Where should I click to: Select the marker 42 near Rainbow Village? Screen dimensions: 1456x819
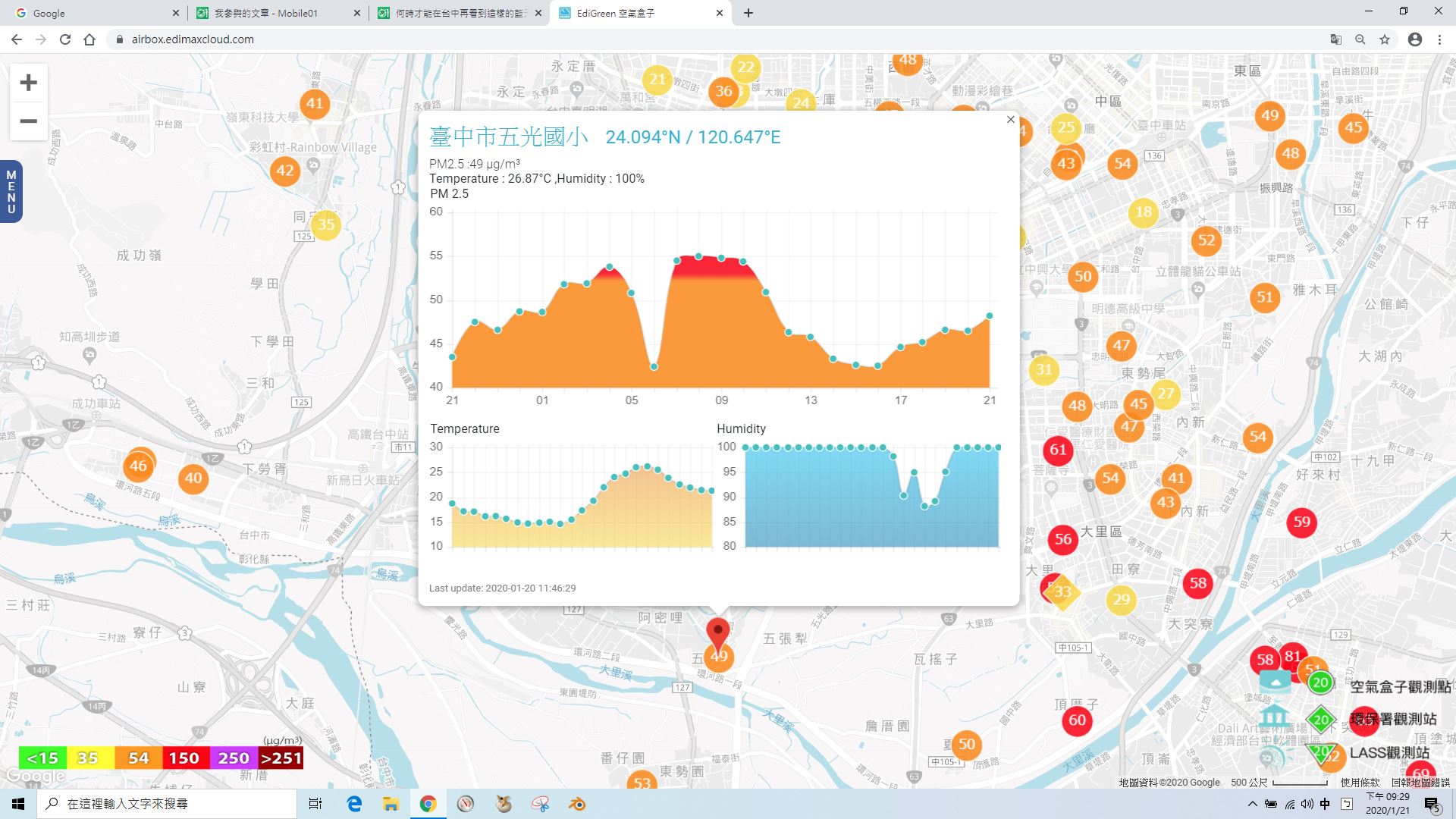[x=285, y=171]
